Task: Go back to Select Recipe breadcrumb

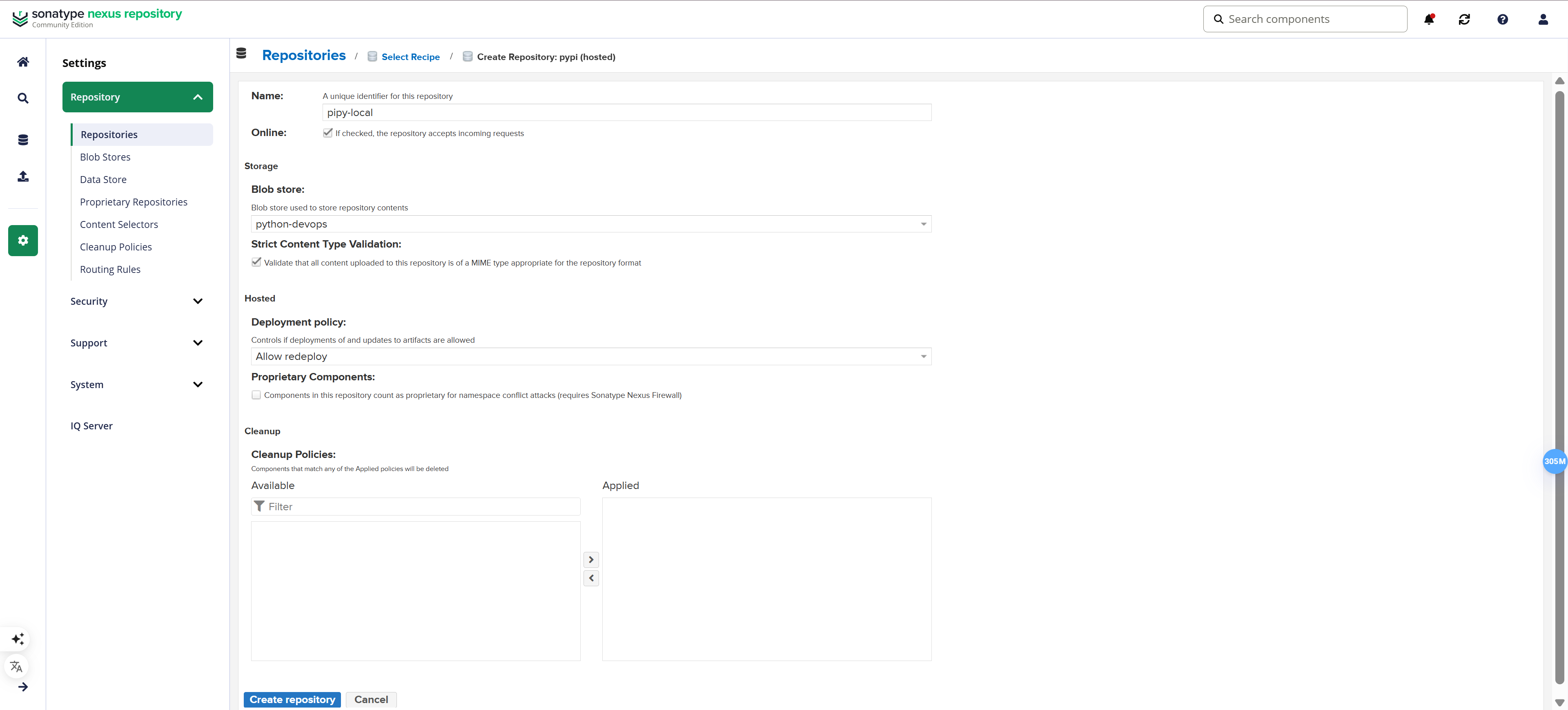Action: click(411, 57)
